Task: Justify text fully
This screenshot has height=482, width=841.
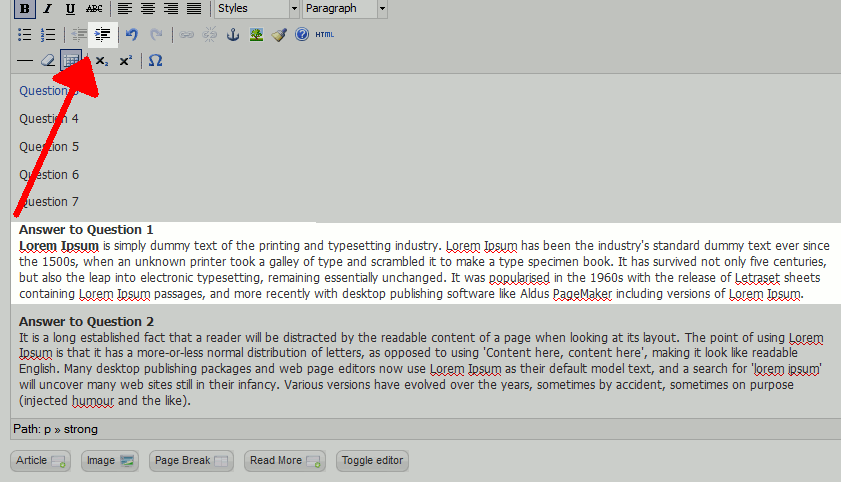Action: (194, 8)
